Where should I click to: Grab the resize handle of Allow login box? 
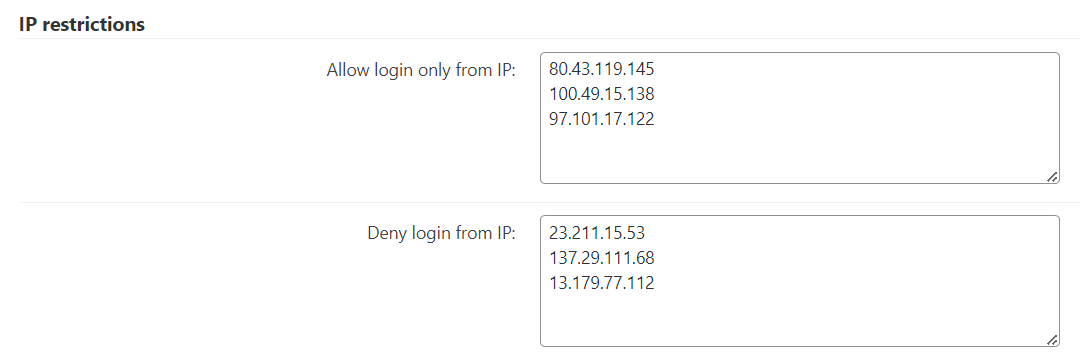click(1052, 177)
